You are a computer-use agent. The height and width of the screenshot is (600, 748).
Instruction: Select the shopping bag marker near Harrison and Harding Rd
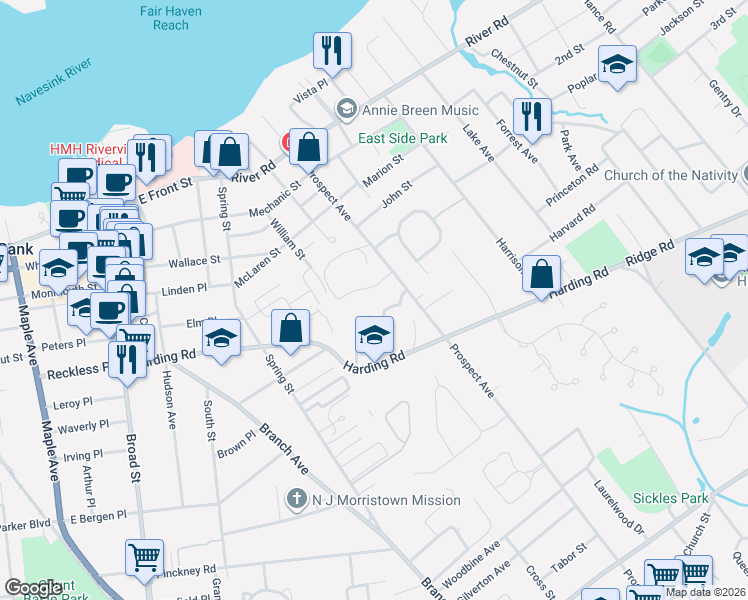point(541,274)
